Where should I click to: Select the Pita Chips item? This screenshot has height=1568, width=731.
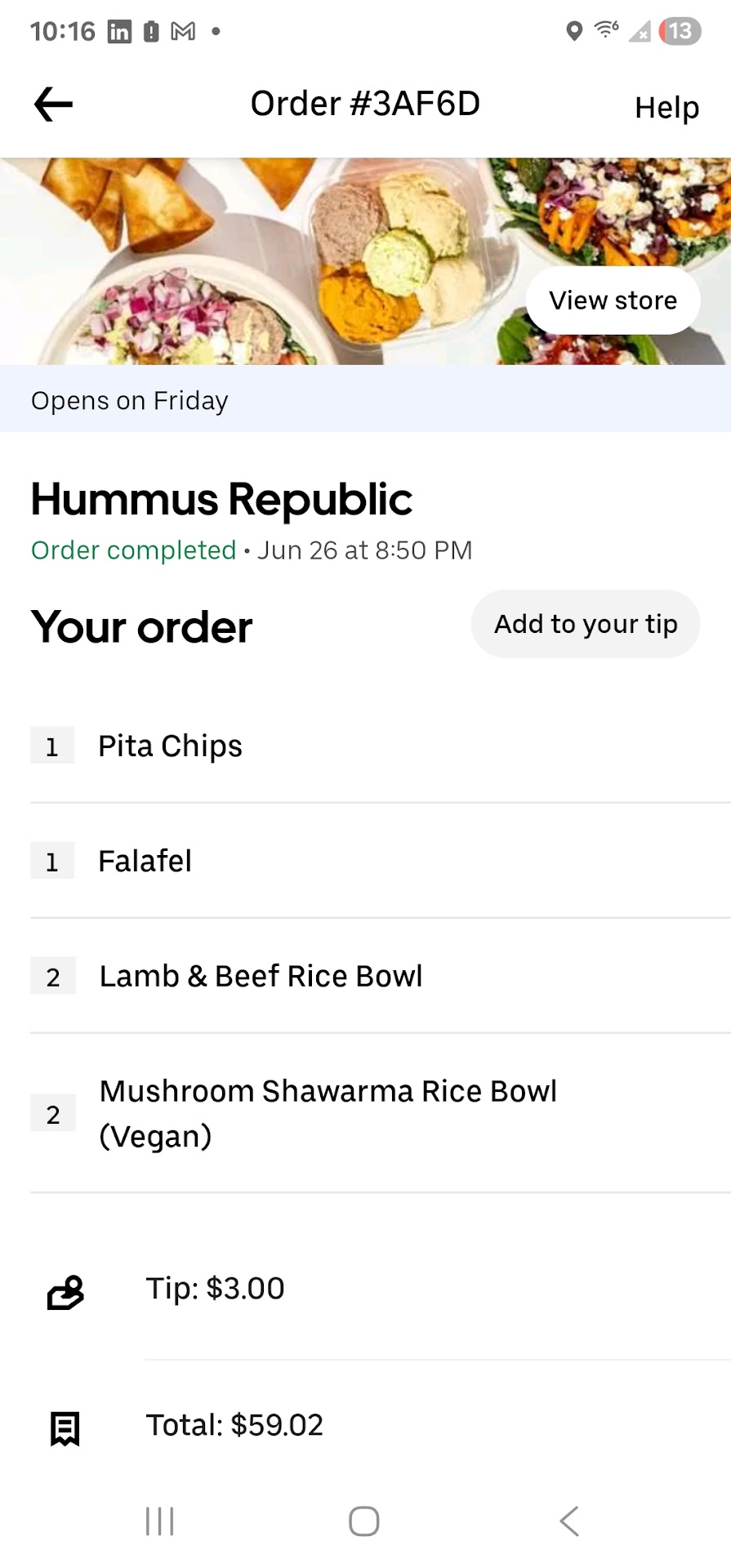(170, 746)
